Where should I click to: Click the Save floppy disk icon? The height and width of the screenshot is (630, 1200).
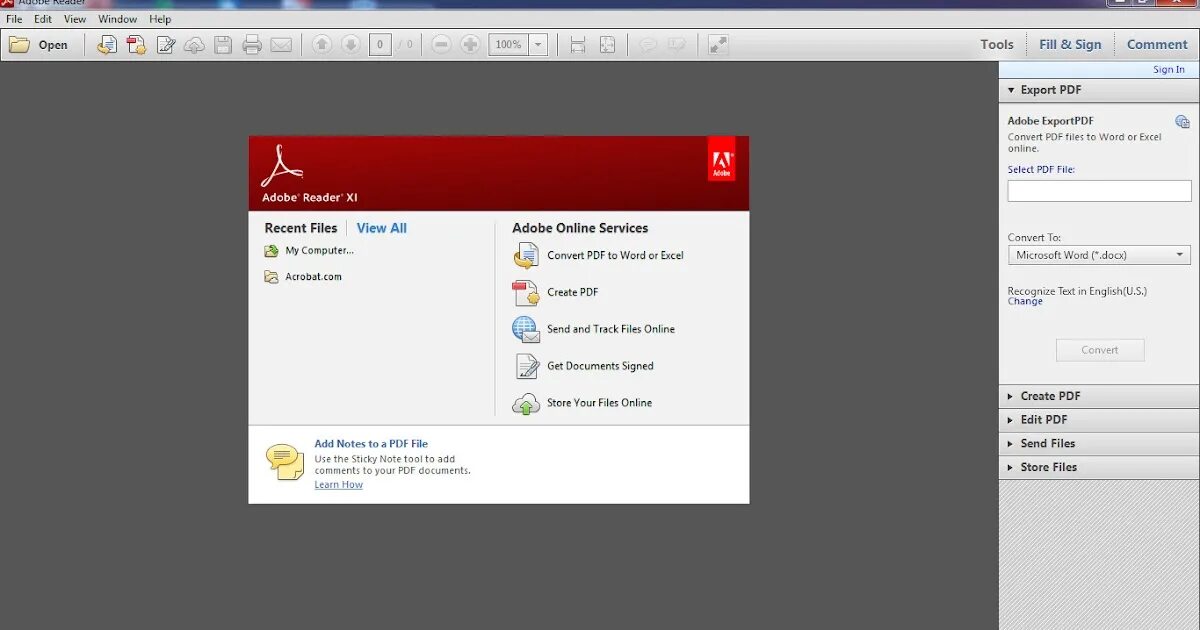click(x=223, y=45)
